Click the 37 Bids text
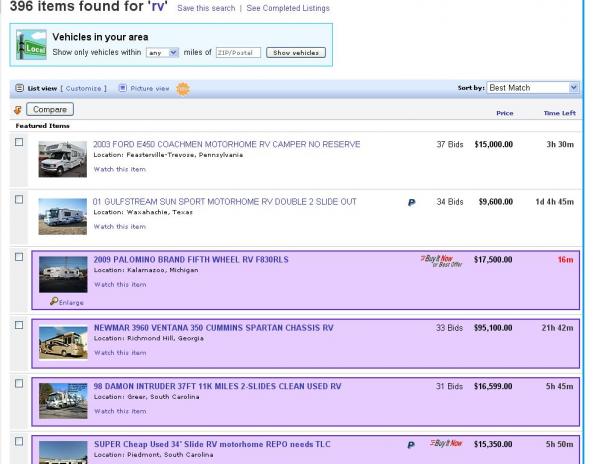The image size is (600, 464). (450, 144)
